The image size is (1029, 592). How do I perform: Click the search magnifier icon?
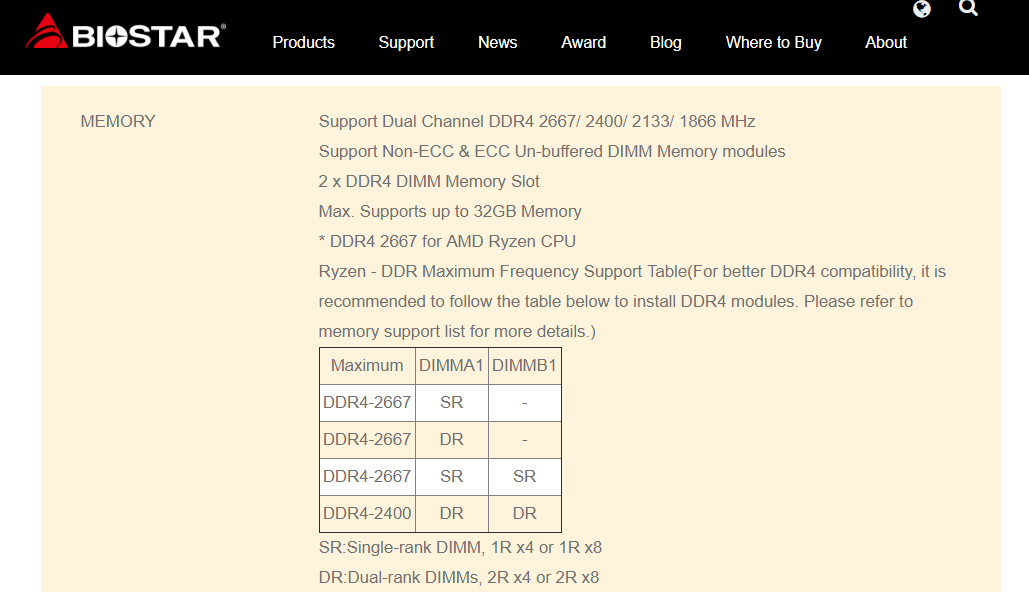click(968, 7)
